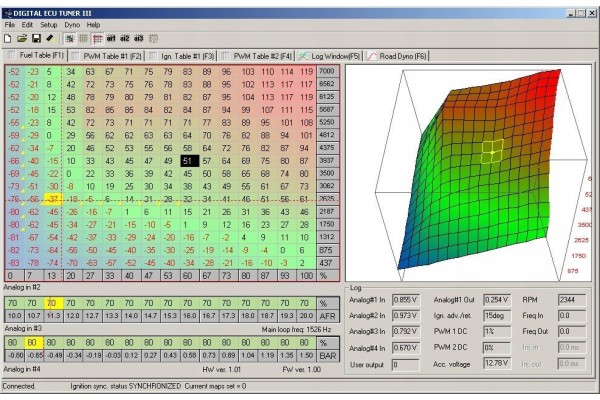The image size is (600, 400).
Task: Click the PWM 2 DC field
Action: click(497, 348)
